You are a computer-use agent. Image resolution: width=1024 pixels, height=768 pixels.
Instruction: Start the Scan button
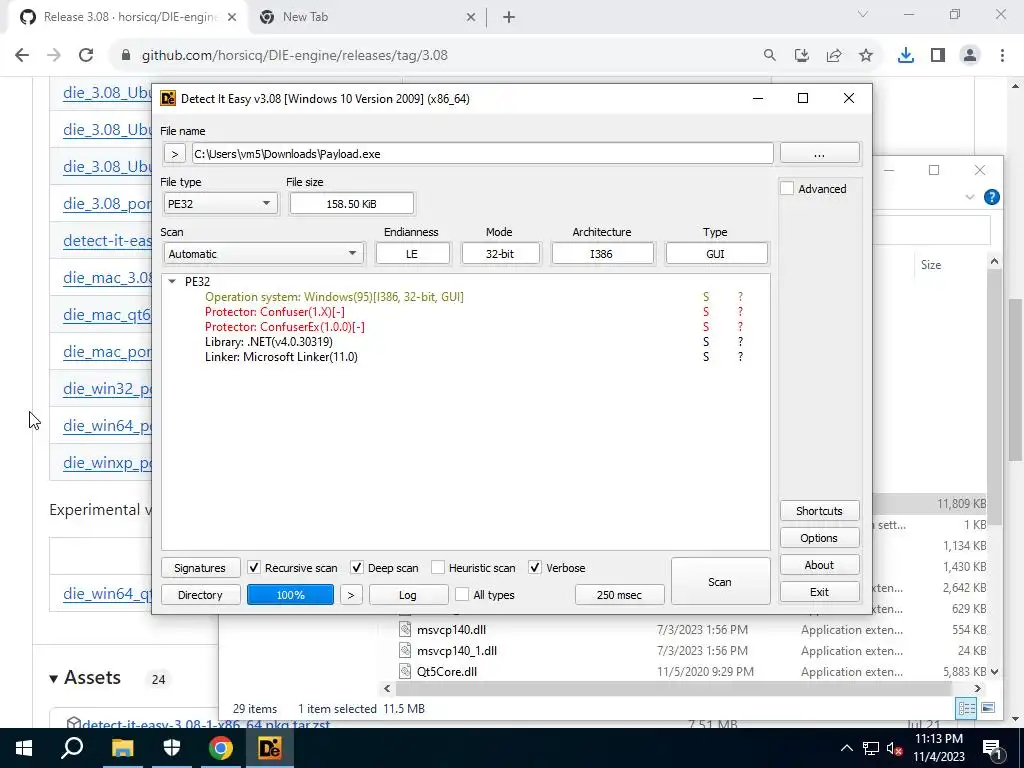pos(720,581)
